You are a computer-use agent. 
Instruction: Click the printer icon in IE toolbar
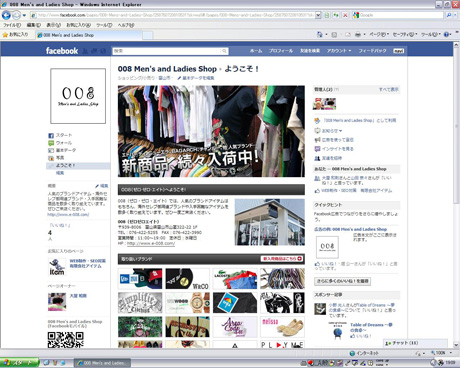[x=357, y=34]
